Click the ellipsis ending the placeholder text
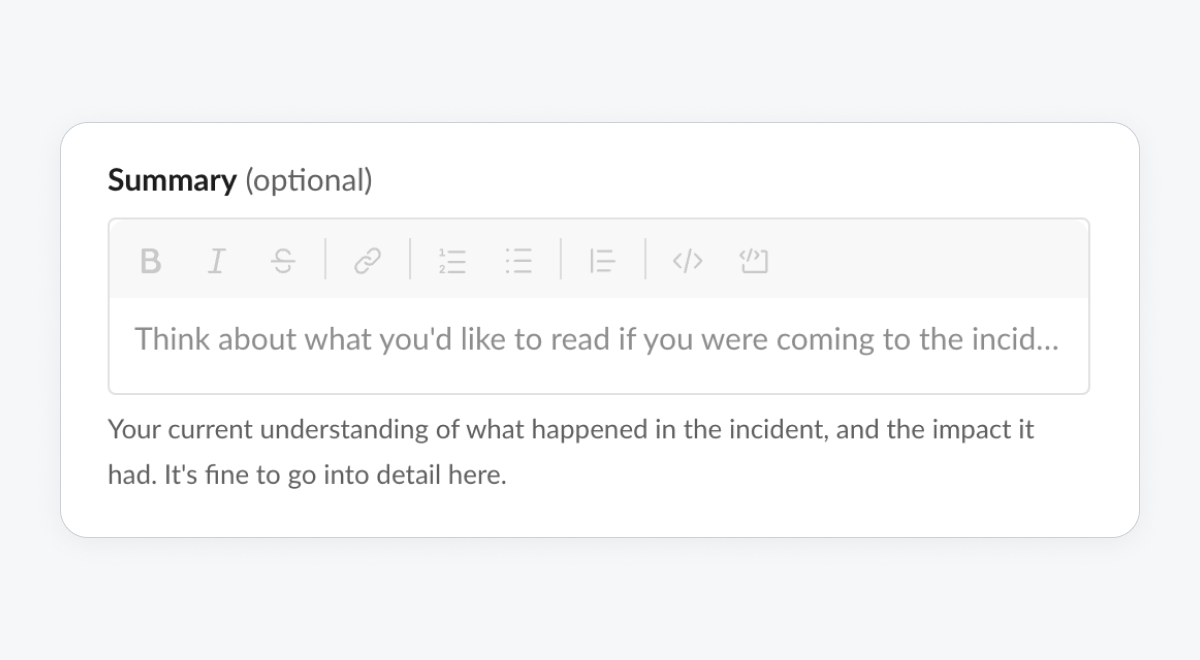Screen dimensions: 1200x660 tap(1048, 347)
